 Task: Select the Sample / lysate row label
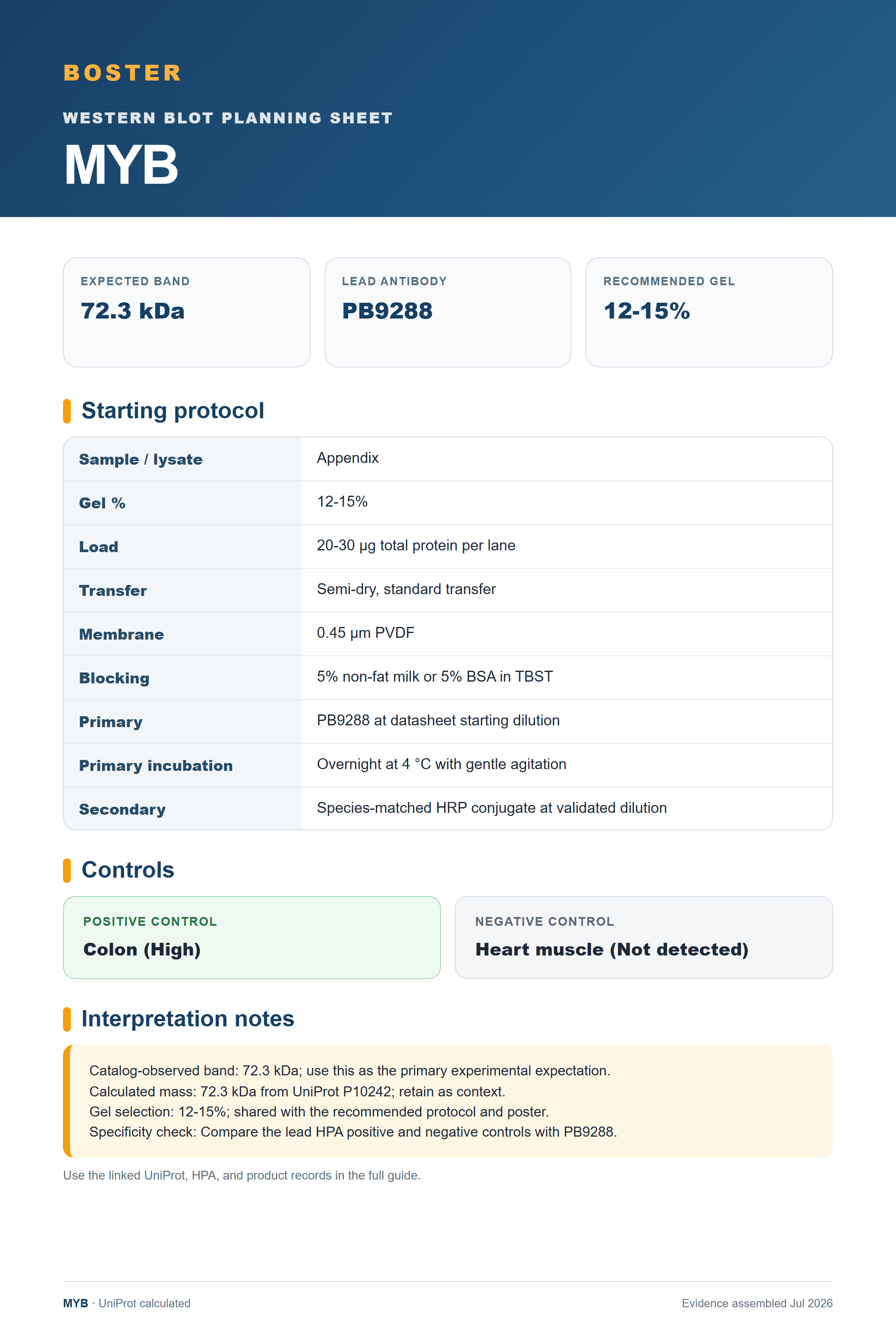(140, 459)
